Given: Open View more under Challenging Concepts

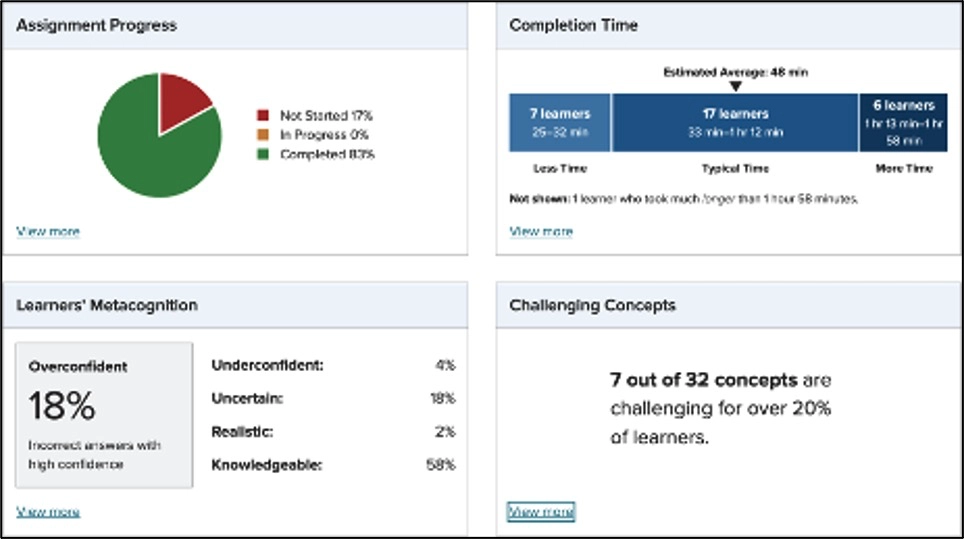Looking at the screenshot, I should [x=541, y=511].
